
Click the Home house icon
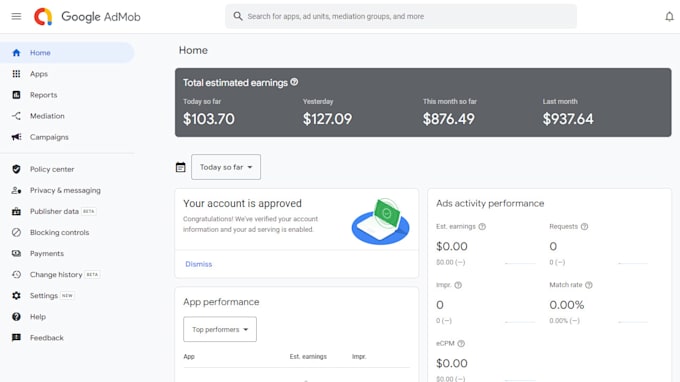click(x=16, y=53)
